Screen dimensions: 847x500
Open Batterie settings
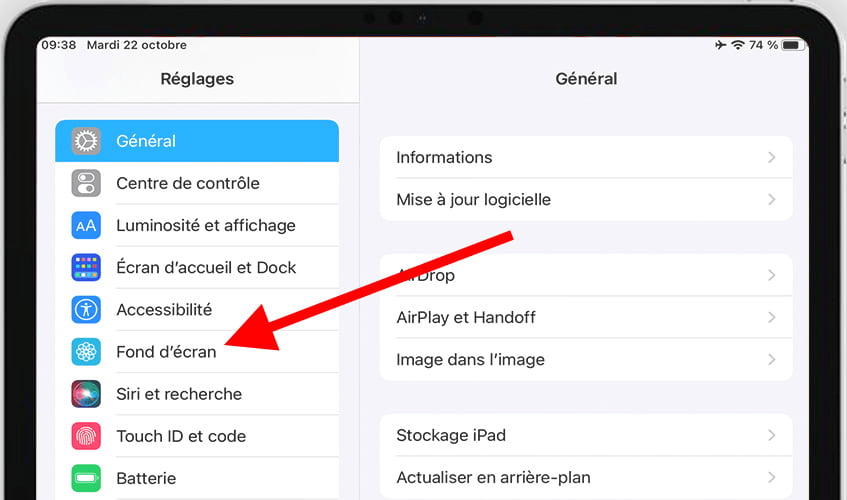(197, 478)
